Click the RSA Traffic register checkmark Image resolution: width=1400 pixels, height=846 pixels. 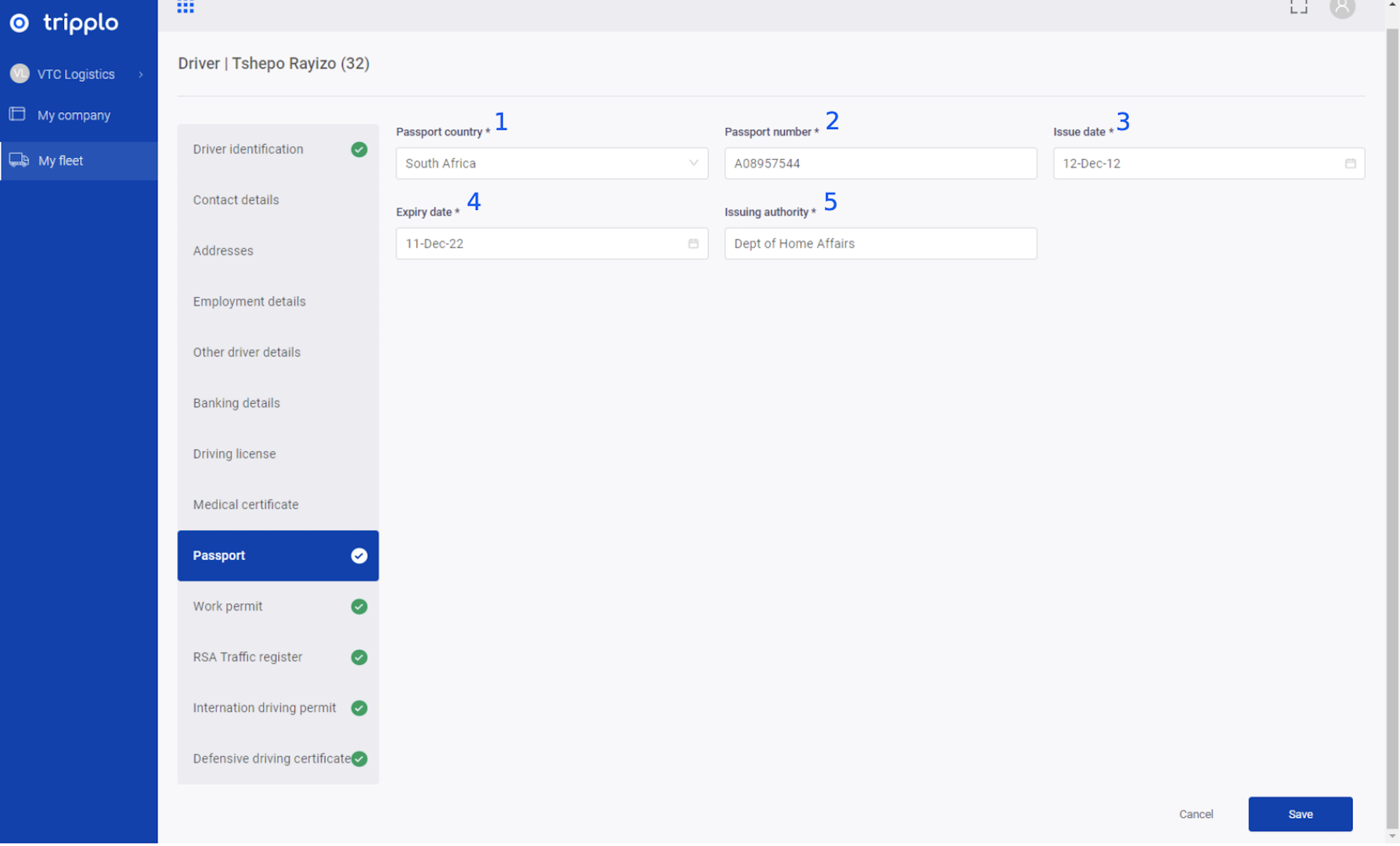pos(359,657)
